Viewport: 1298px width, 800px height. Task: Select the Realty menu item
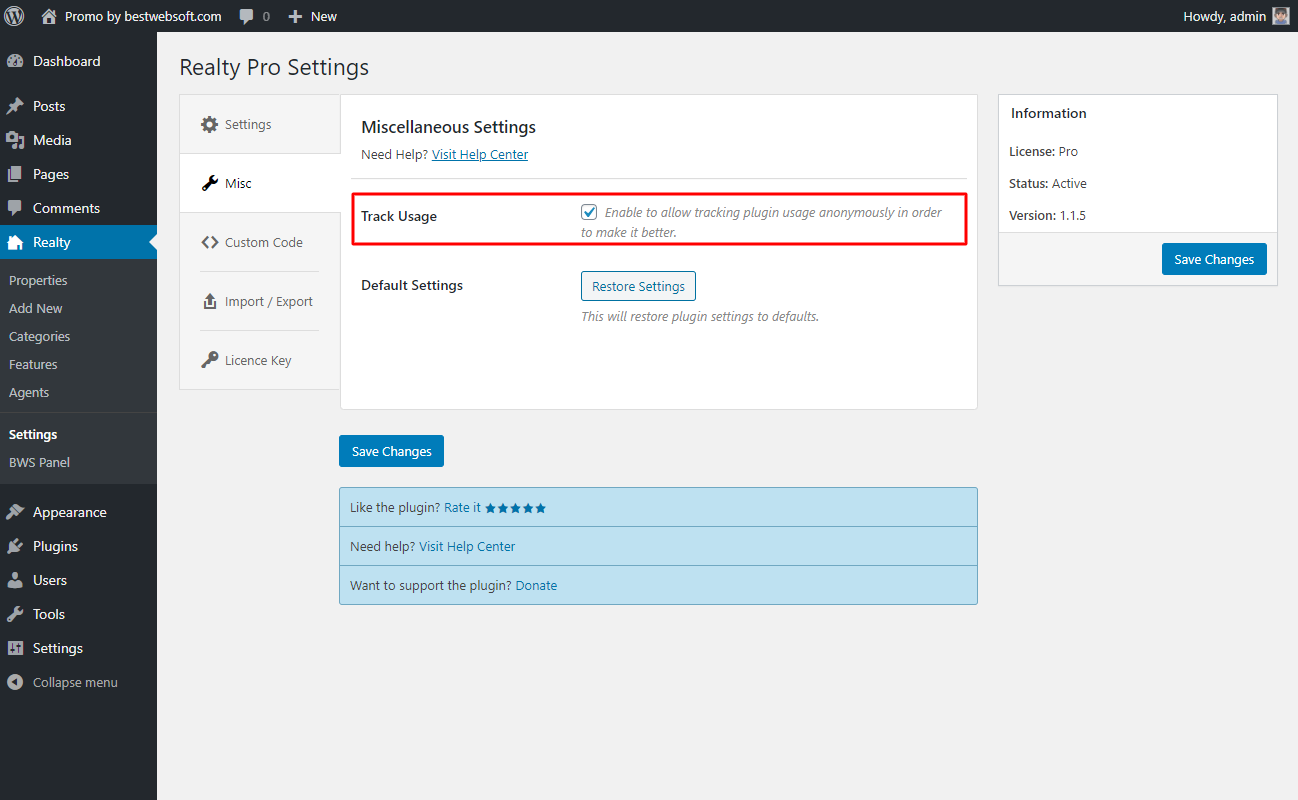tap(78, 242)
